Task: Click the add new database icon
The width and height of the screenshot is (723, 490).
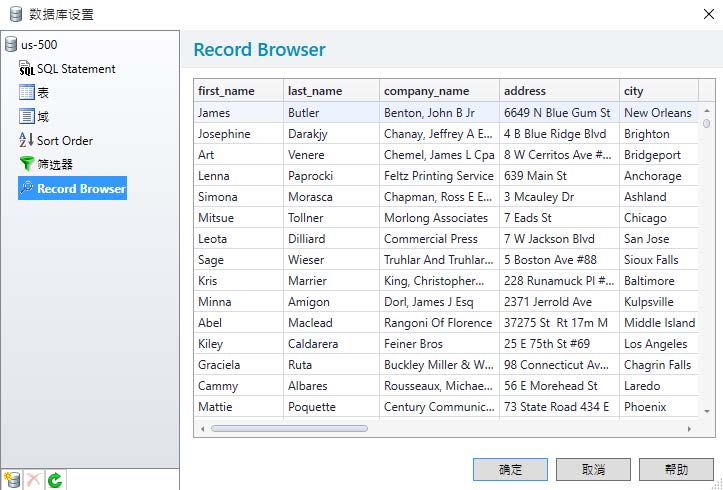Action: (12, 480)
